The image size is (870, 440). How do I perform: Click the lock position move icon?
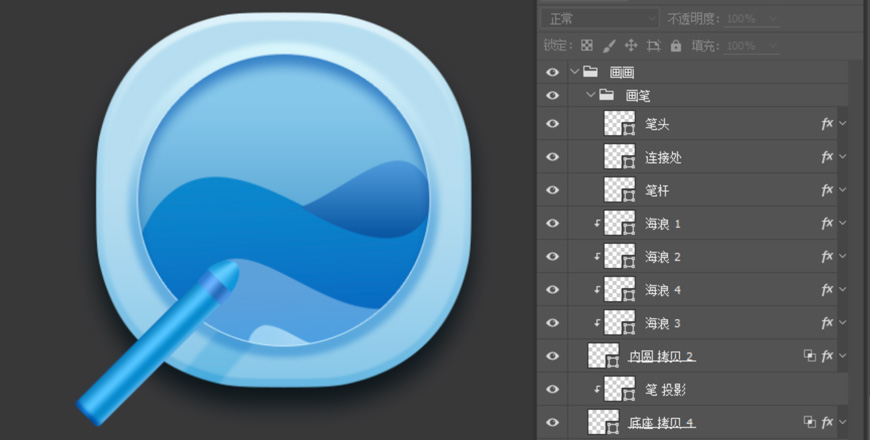pyautogui.click(x=631, y=46)
